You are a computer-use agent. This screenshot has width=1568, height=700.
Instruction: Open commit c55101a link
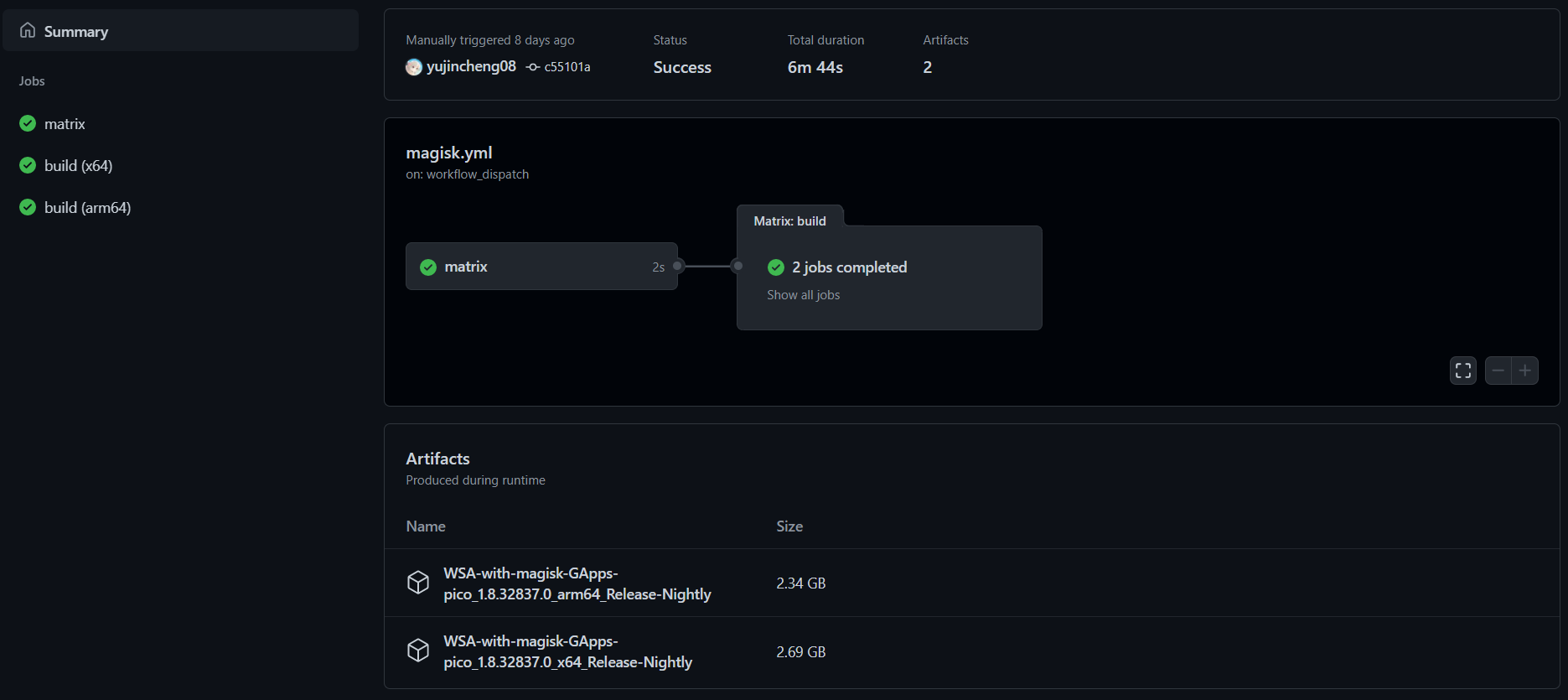click(x=567, y=67)
